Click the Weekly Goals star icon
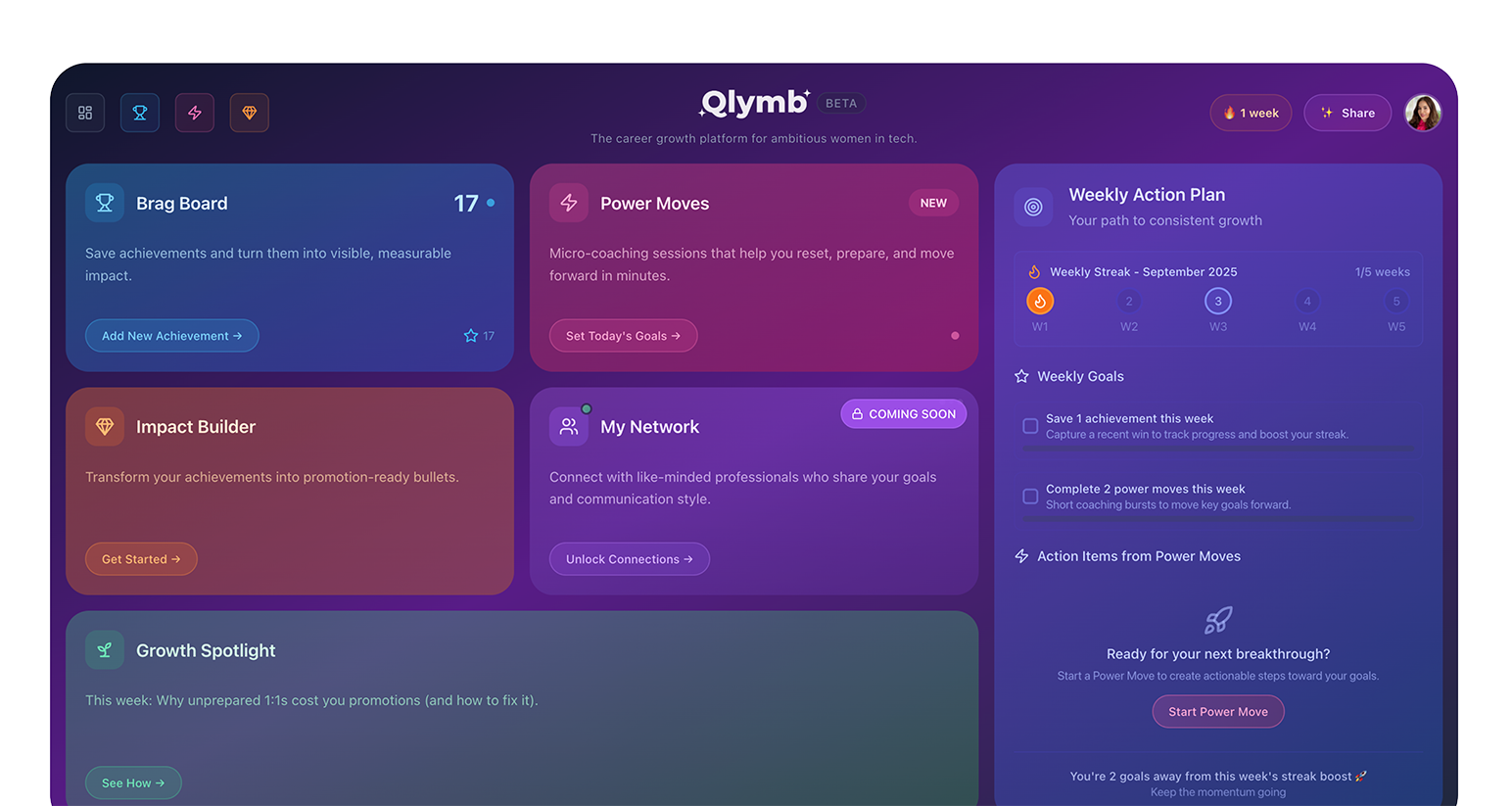The width and height of the screenshot is (1512, 806). tap(1021, 376)
